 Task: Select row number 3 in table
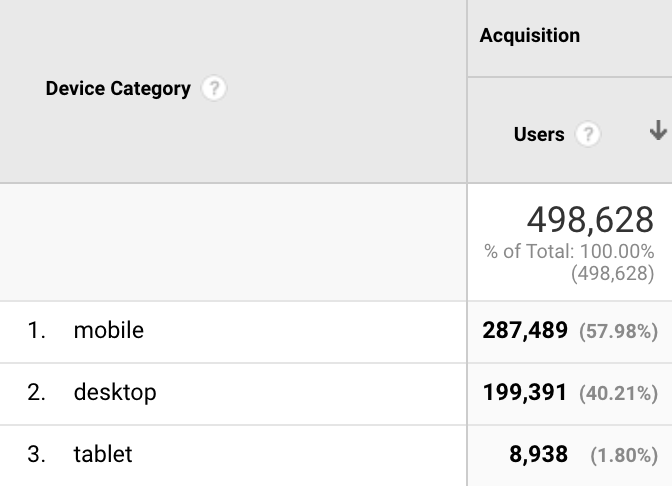click(36, 455)
